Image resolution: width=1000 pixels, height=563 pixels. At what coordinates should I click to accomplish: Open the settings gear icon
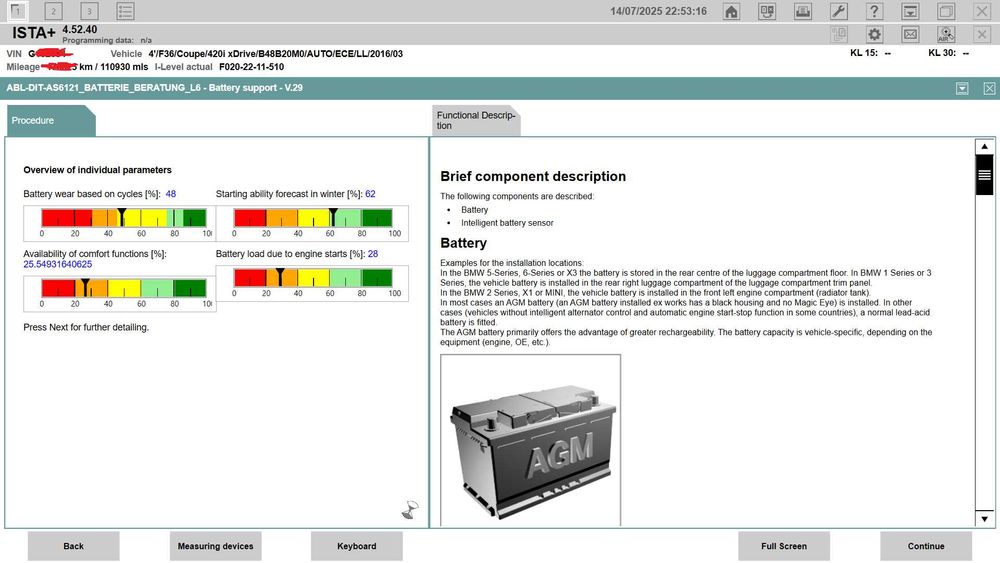coord(874,34)
